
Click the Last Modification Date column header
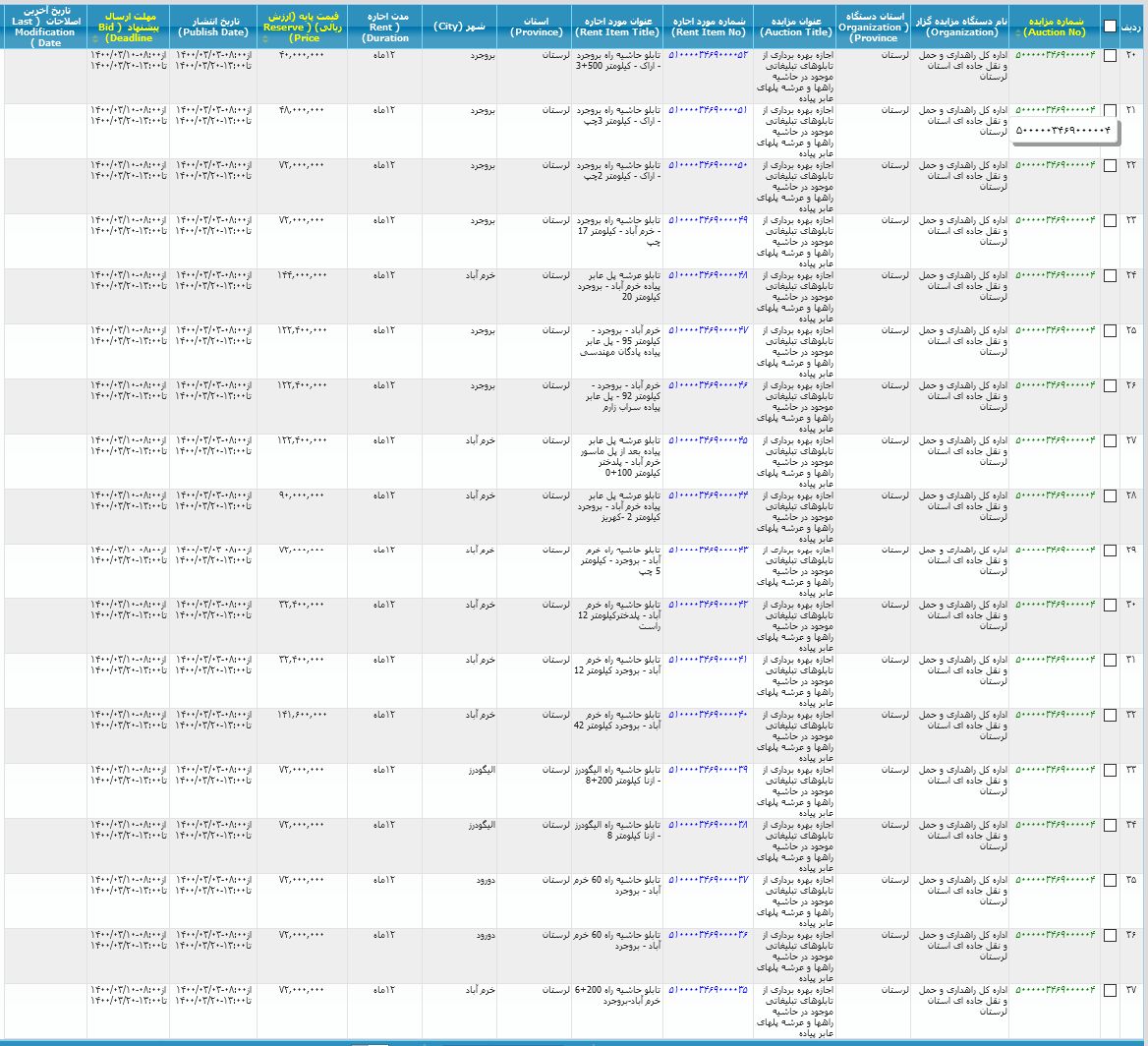pos(43,27)
